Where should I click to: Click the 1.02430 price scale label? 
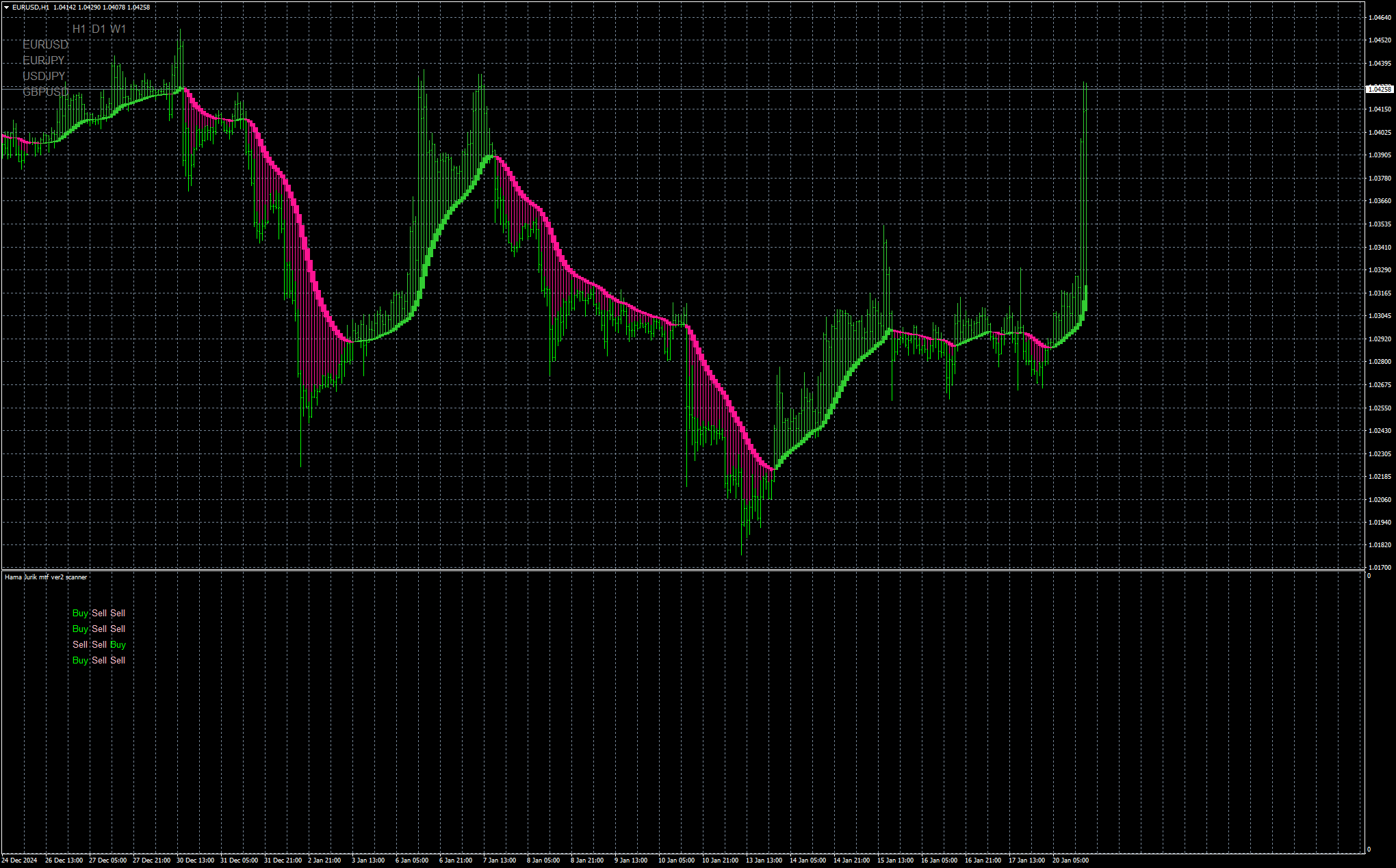point(1380,431)
